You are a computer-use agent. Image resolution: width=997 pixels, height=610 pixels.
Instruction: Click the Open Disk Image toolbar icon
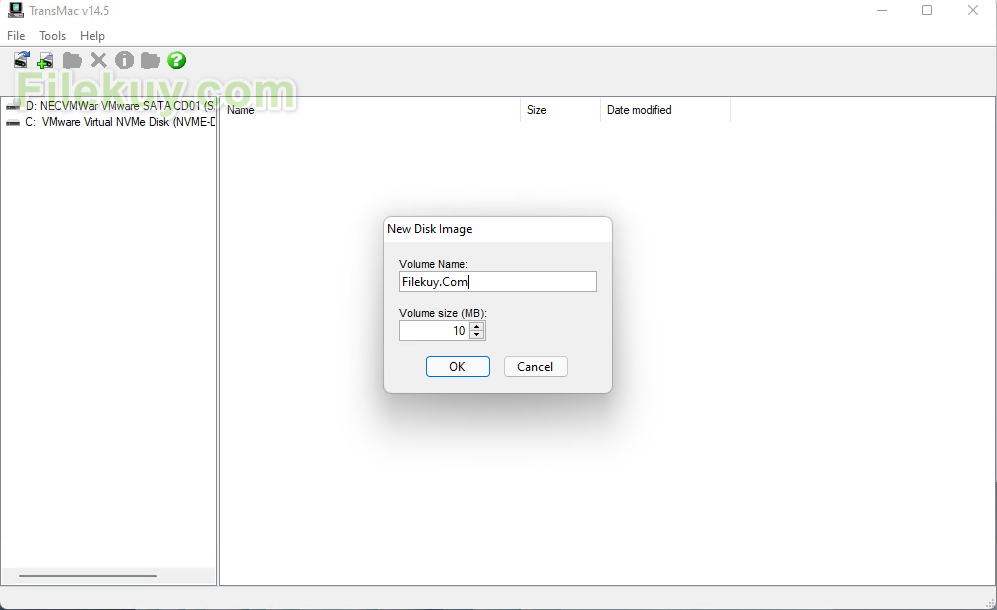(22, 60)
